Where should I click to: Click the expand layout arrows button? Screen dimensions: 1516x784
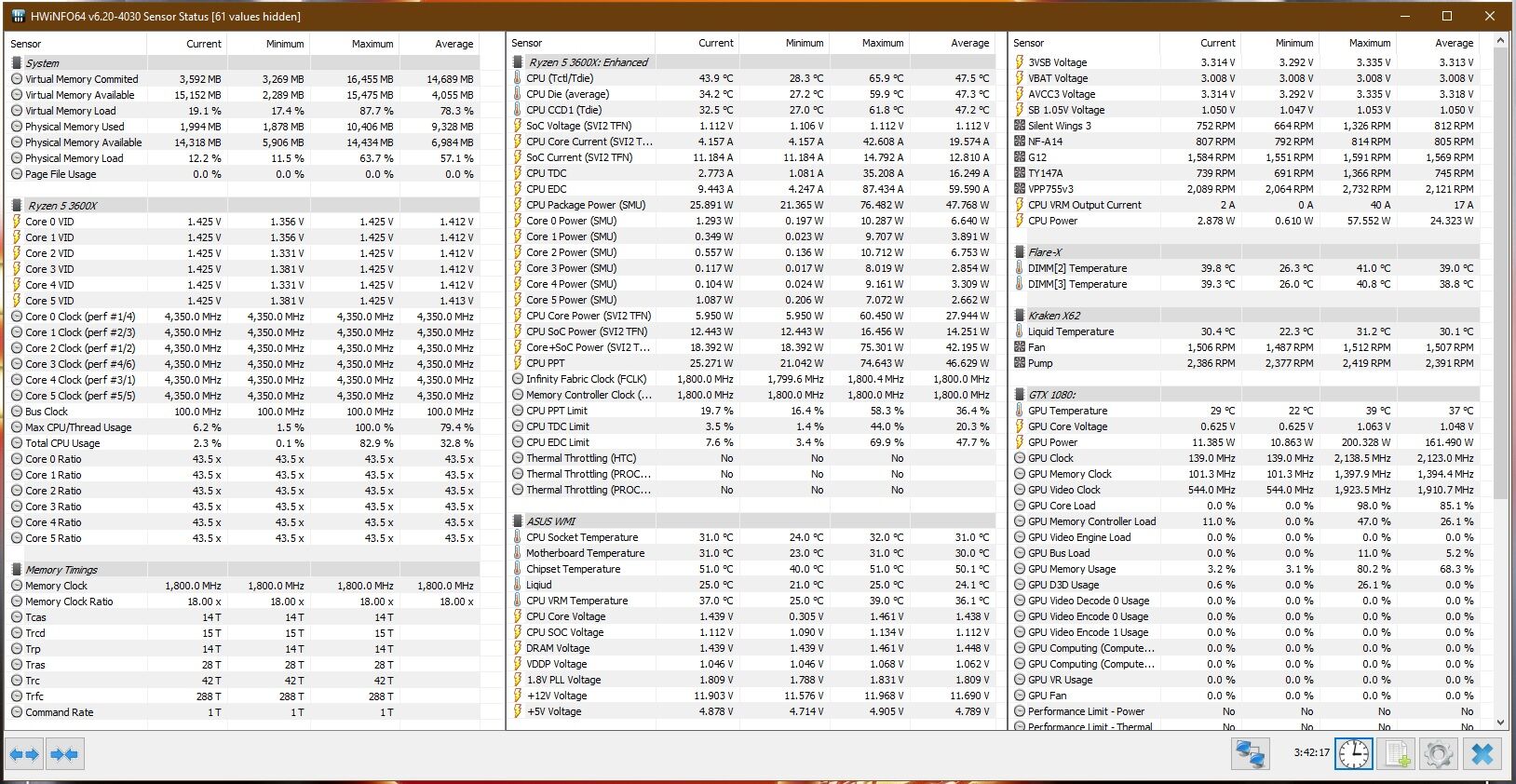point(24,754)
